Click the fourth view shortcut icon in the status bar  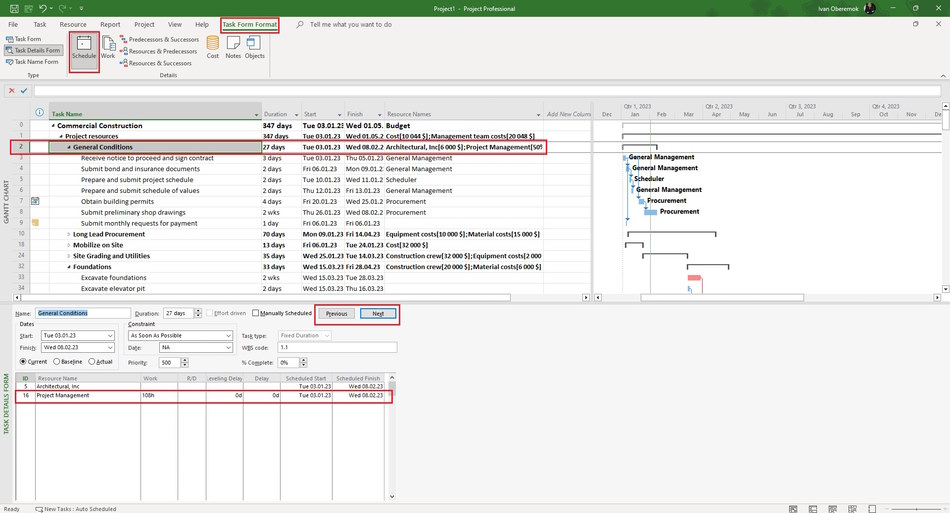click(852, 509)
